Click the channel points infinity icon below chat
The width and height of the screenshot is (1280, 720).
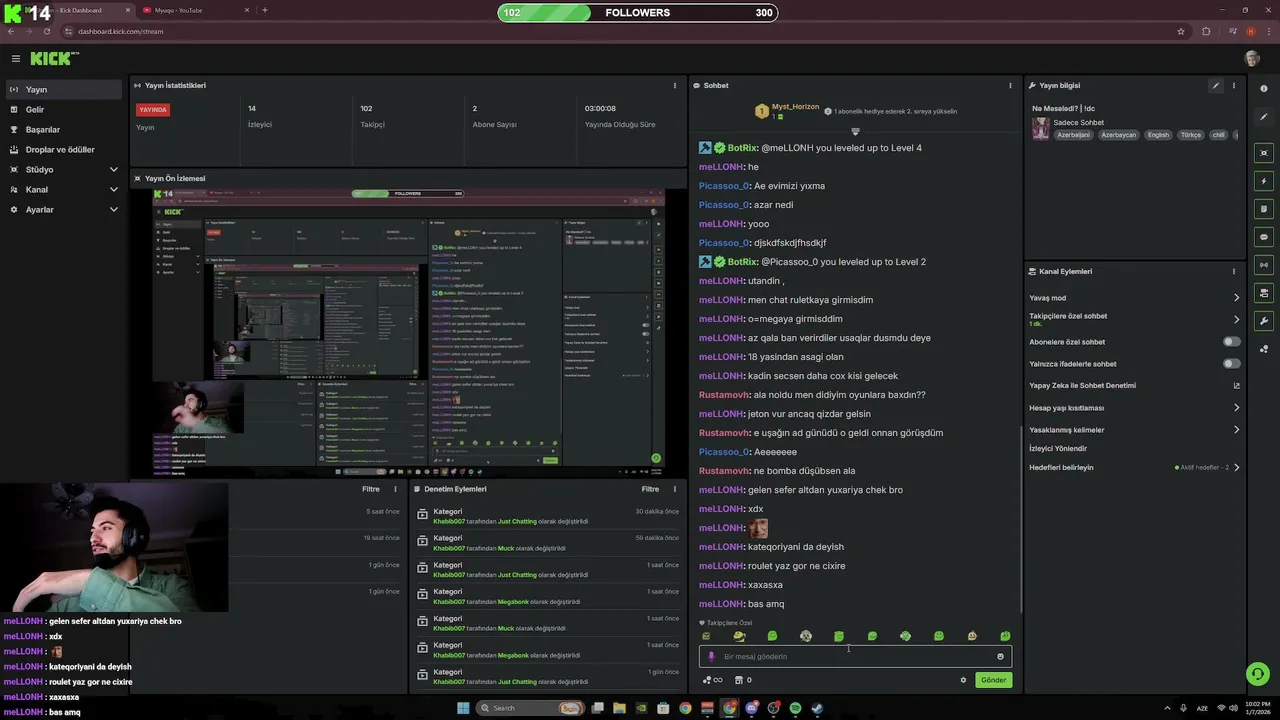(x=712, y=680)
